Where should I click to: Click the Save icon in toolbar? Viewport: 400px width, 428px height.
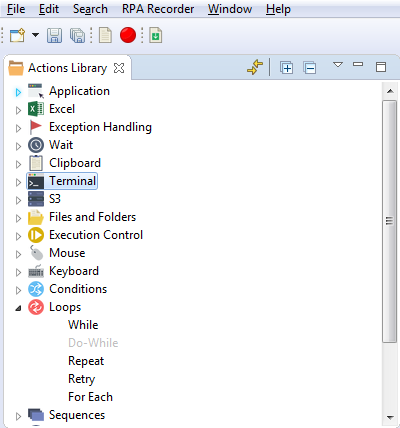pyautogui.click(x=54, y=35)
